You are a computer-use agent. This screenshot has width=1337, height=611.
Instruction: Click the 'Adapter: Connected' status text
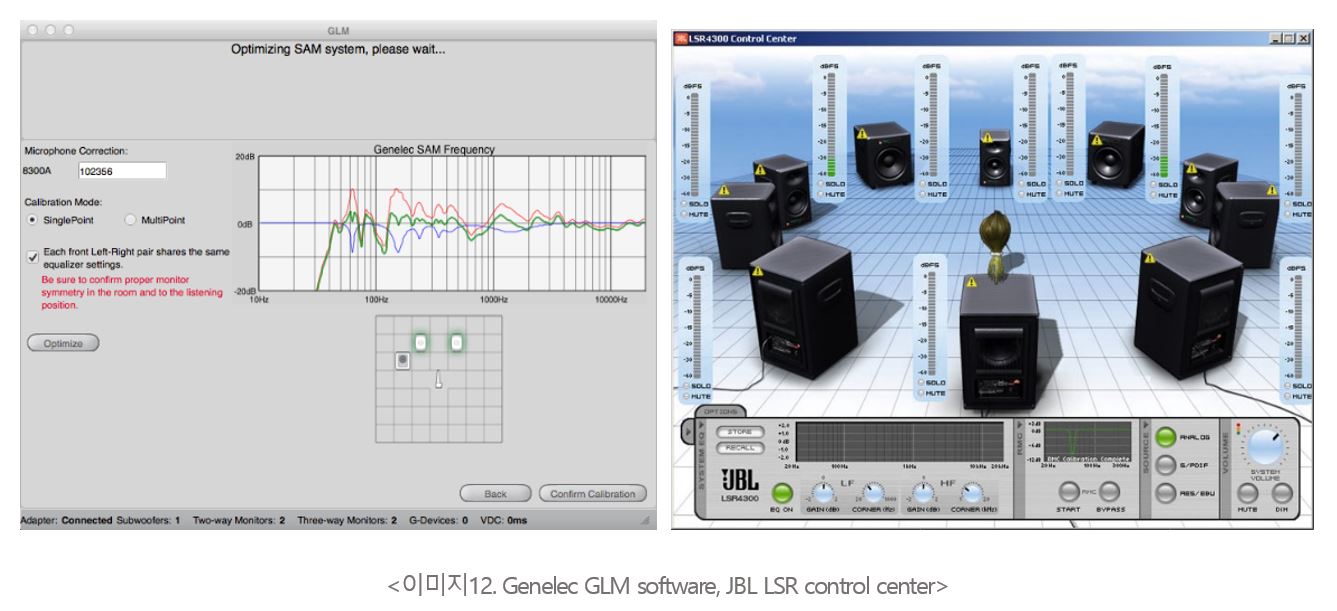click(x=67, y=521)
